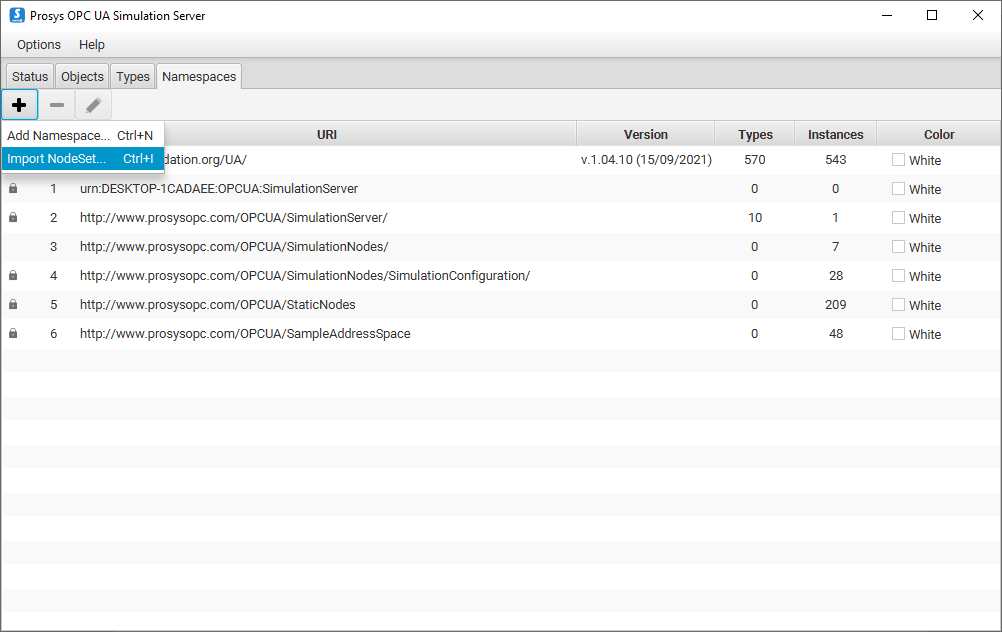Click lock icon of namespace row 1

[13, 188]
